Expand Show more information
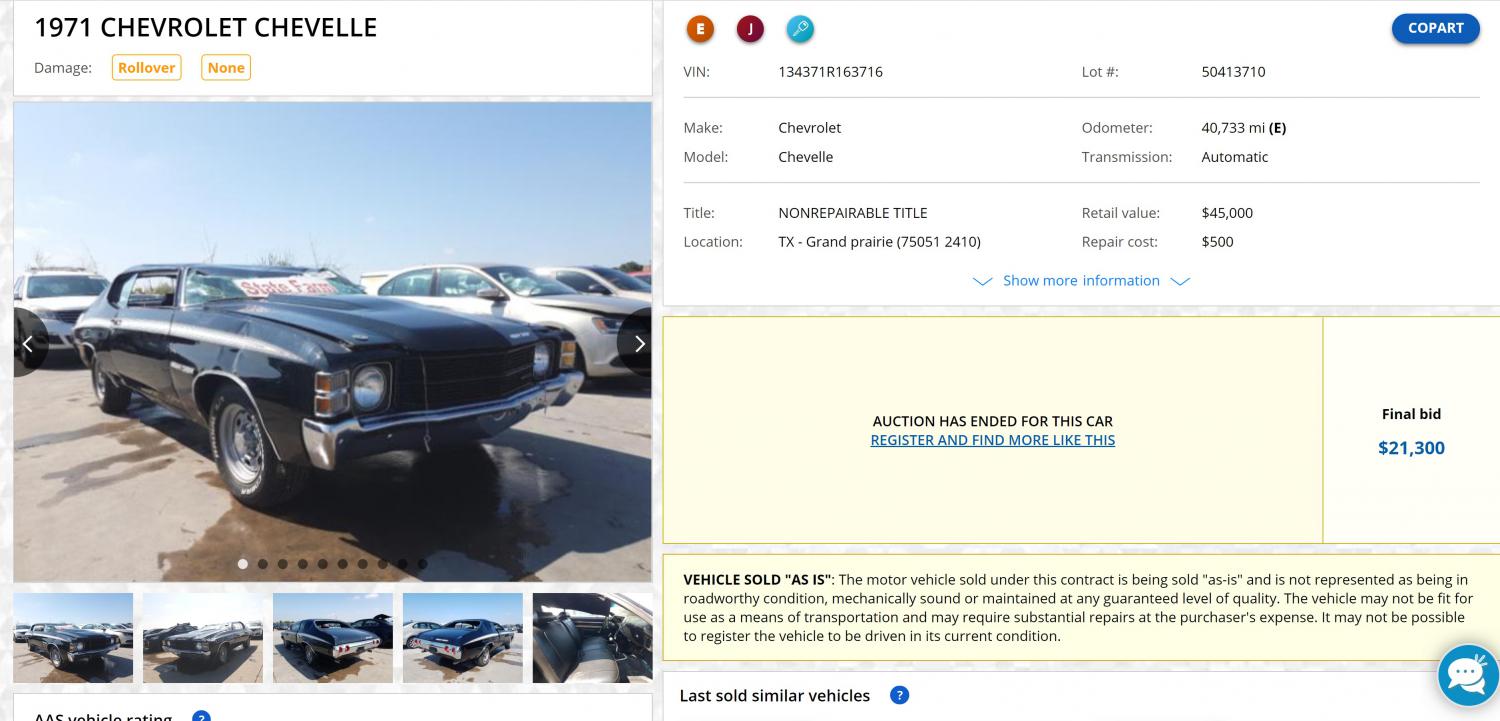1500x721 pixels. [x=1081, y=281]
